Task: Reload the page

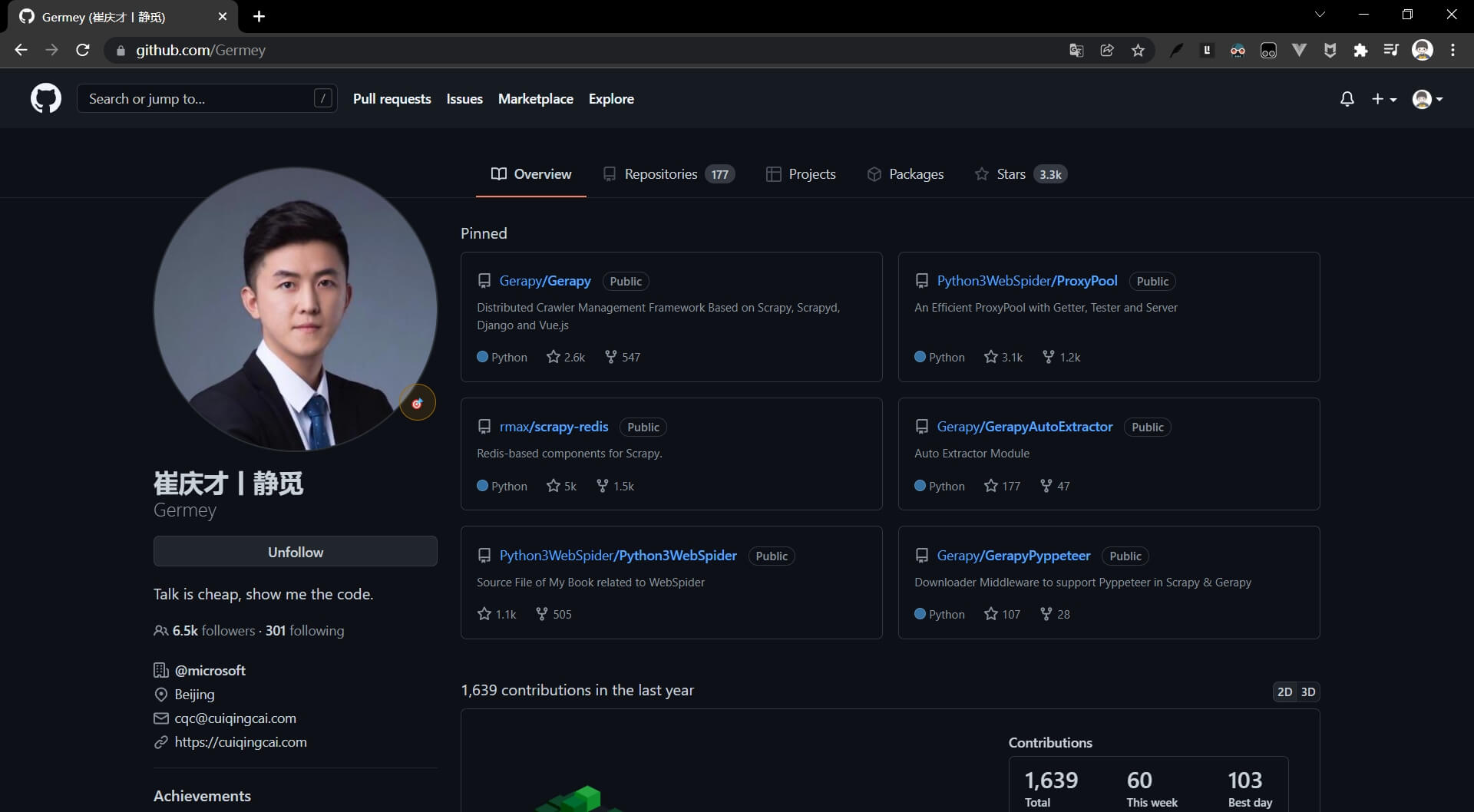Action: pyautogui.click(x=83, y=50)
